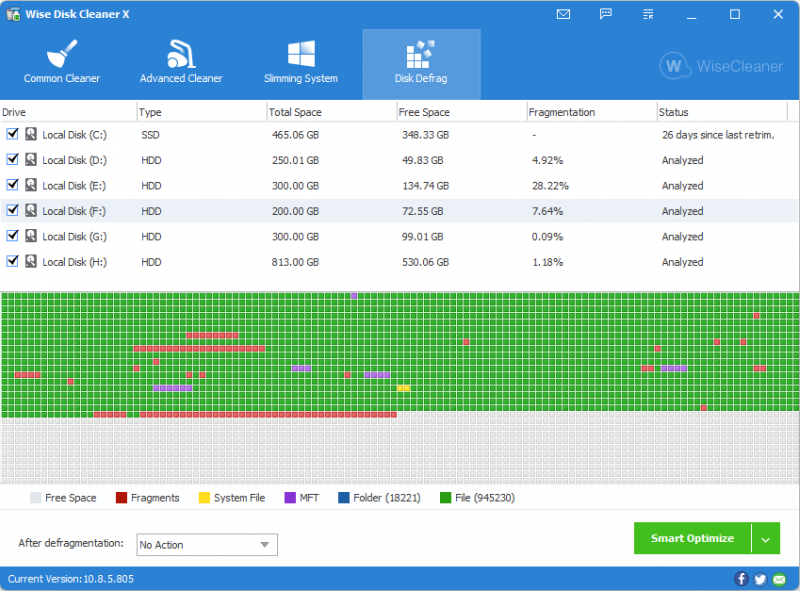The height and width of the screenshot is (591, 800).
Task: Uncheck Local Disk (D:) checkbox
Action: [x=12, y=159]
